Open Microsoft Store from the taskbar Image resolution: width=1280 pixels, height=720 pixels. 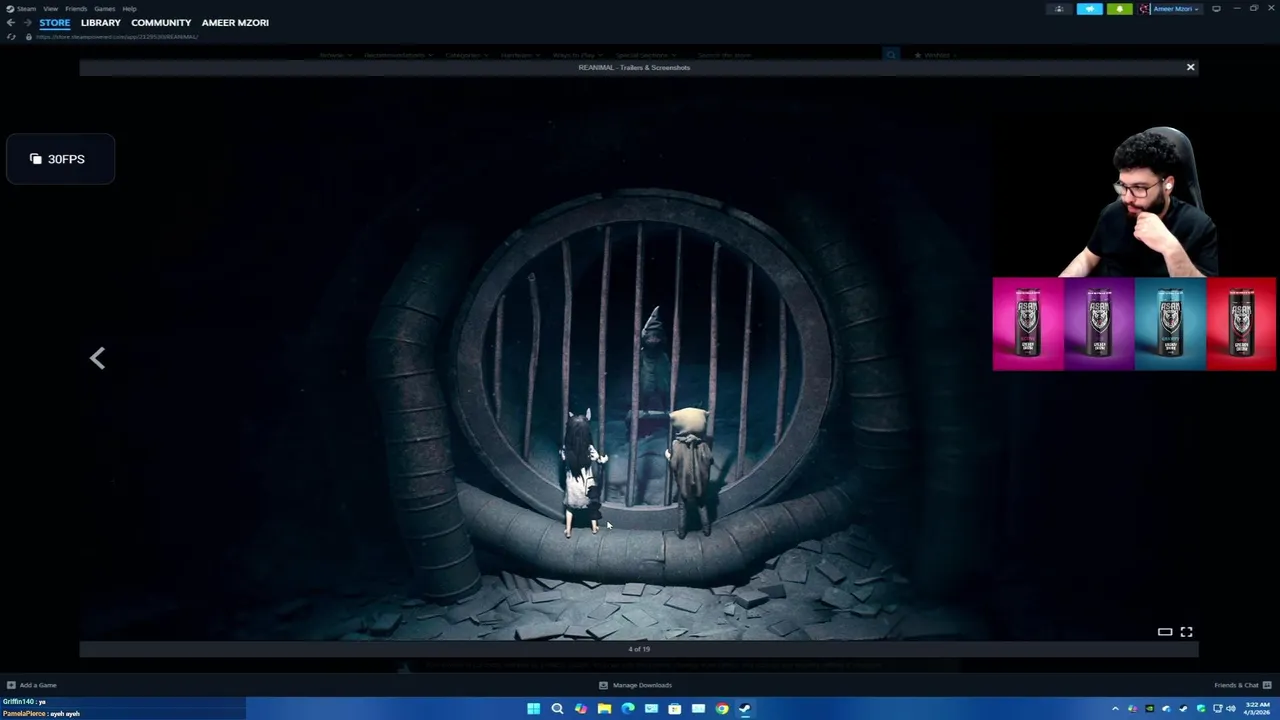pyautogui.click(x=675, y=709)
